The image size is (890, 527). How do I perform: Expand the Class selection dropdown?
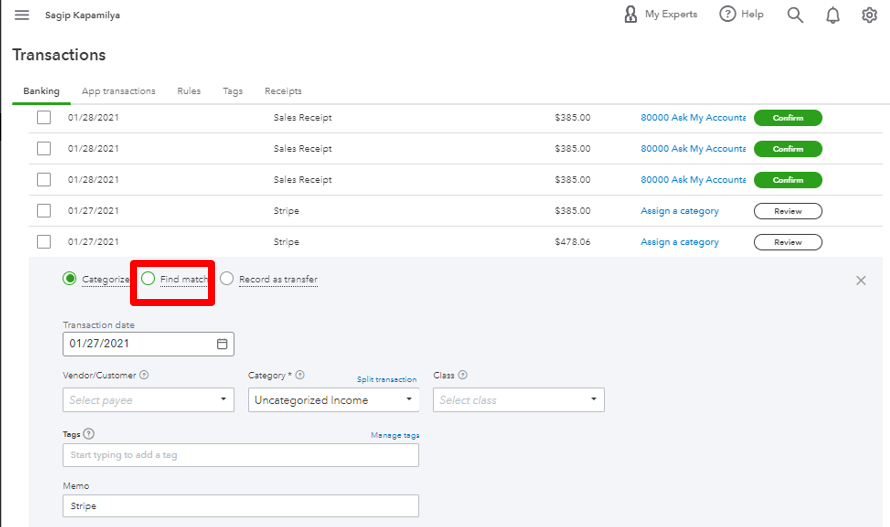[x=594, y=400]
